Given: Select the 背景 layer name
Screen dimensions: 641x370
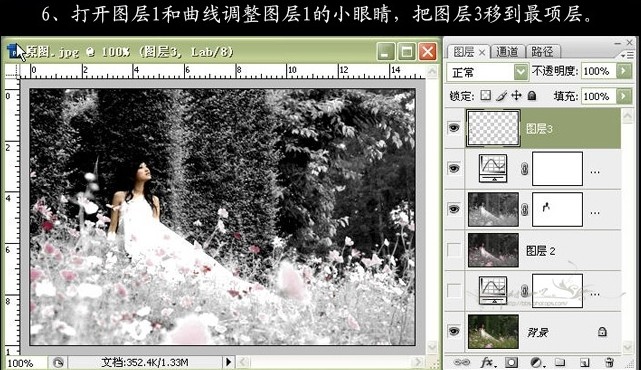Looking at the screenshot, I should pyautogui.click(x=537, y=332).
